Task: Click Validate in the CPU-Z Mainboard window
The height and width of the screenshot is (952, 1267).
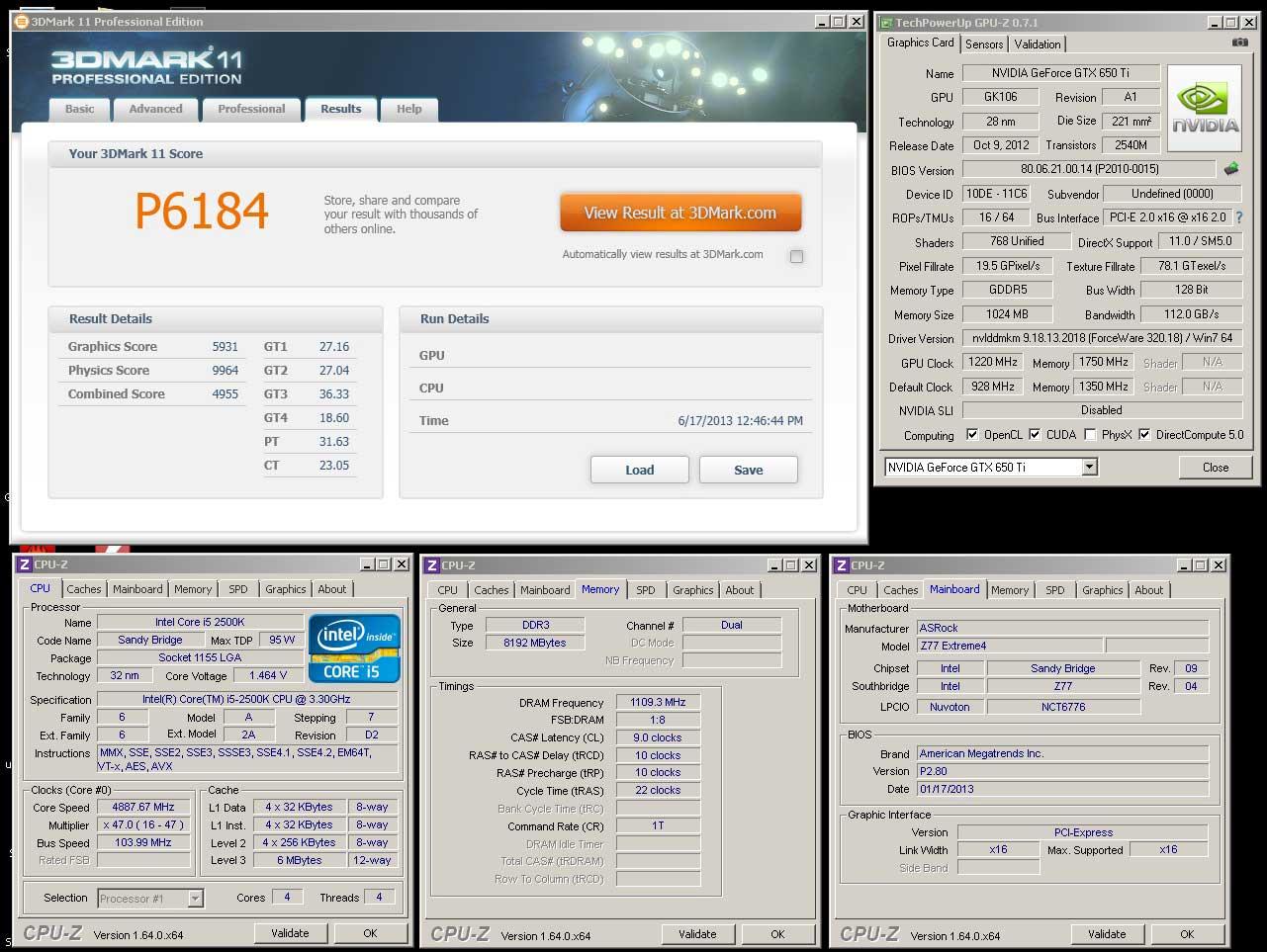Action: (1107, 934)
